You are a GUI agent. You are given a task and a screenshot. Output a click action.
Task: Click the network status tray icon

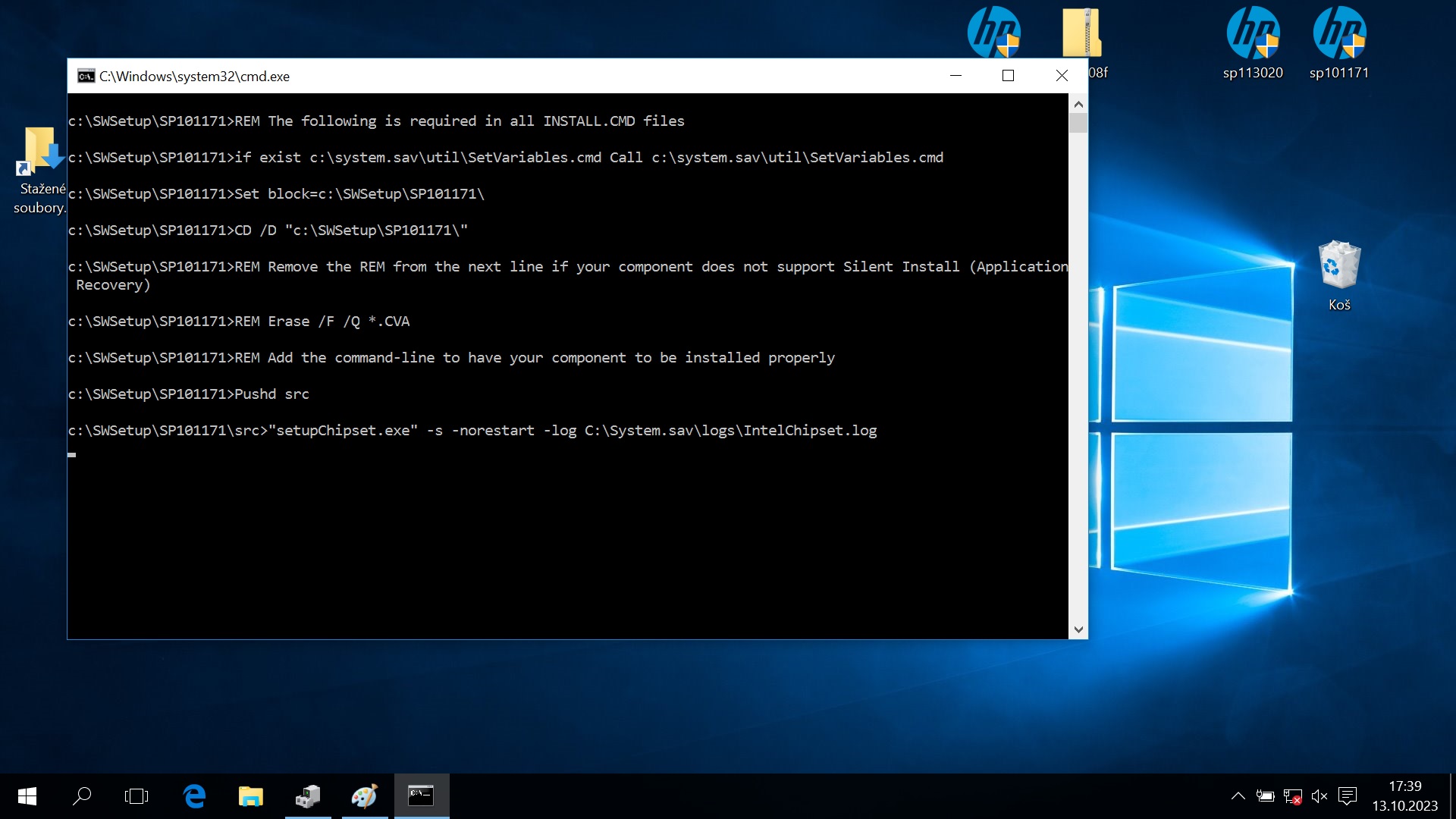[x=1292, y=796]
